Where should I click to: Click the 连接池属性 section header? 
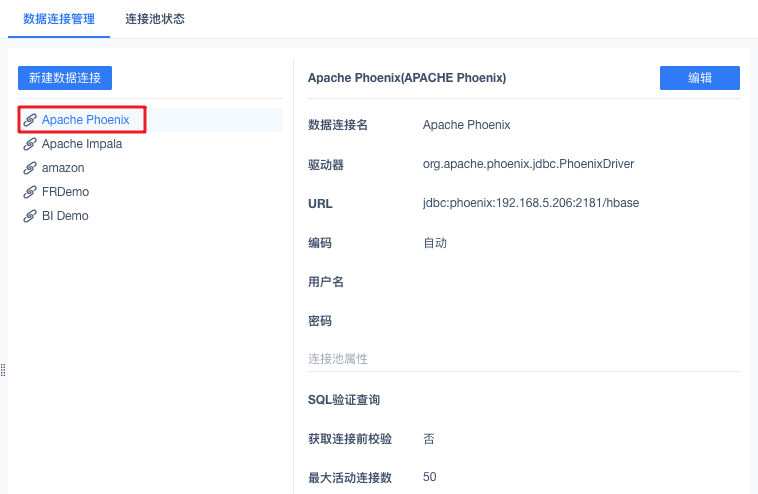pos(338,359)
